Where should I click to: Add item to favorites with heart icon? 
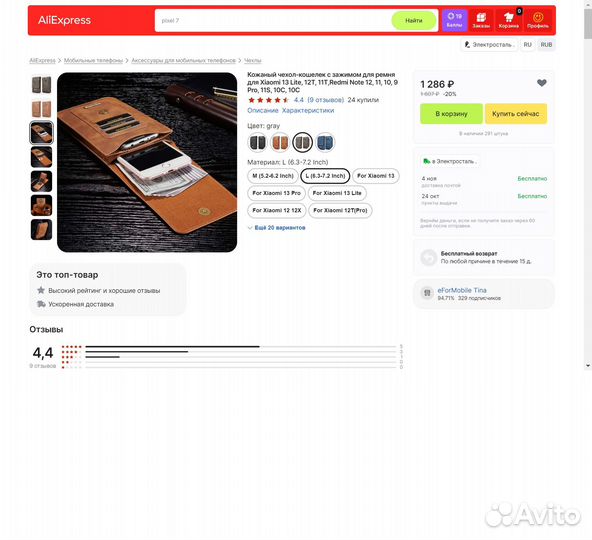[x=541, y=83]
